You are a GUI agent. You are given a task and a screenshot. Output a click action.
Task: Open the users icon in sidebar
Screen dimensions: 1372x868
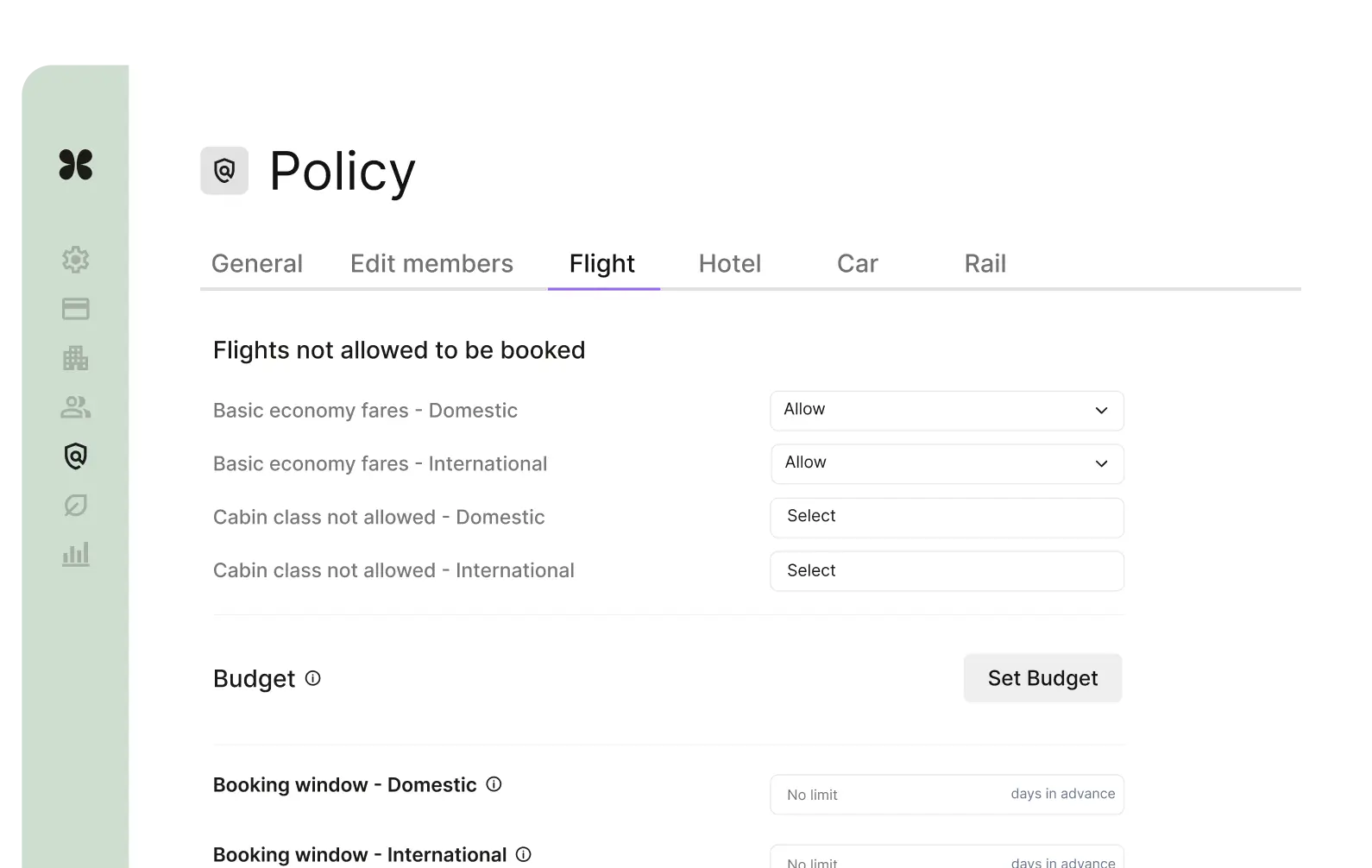coord(76,407)
